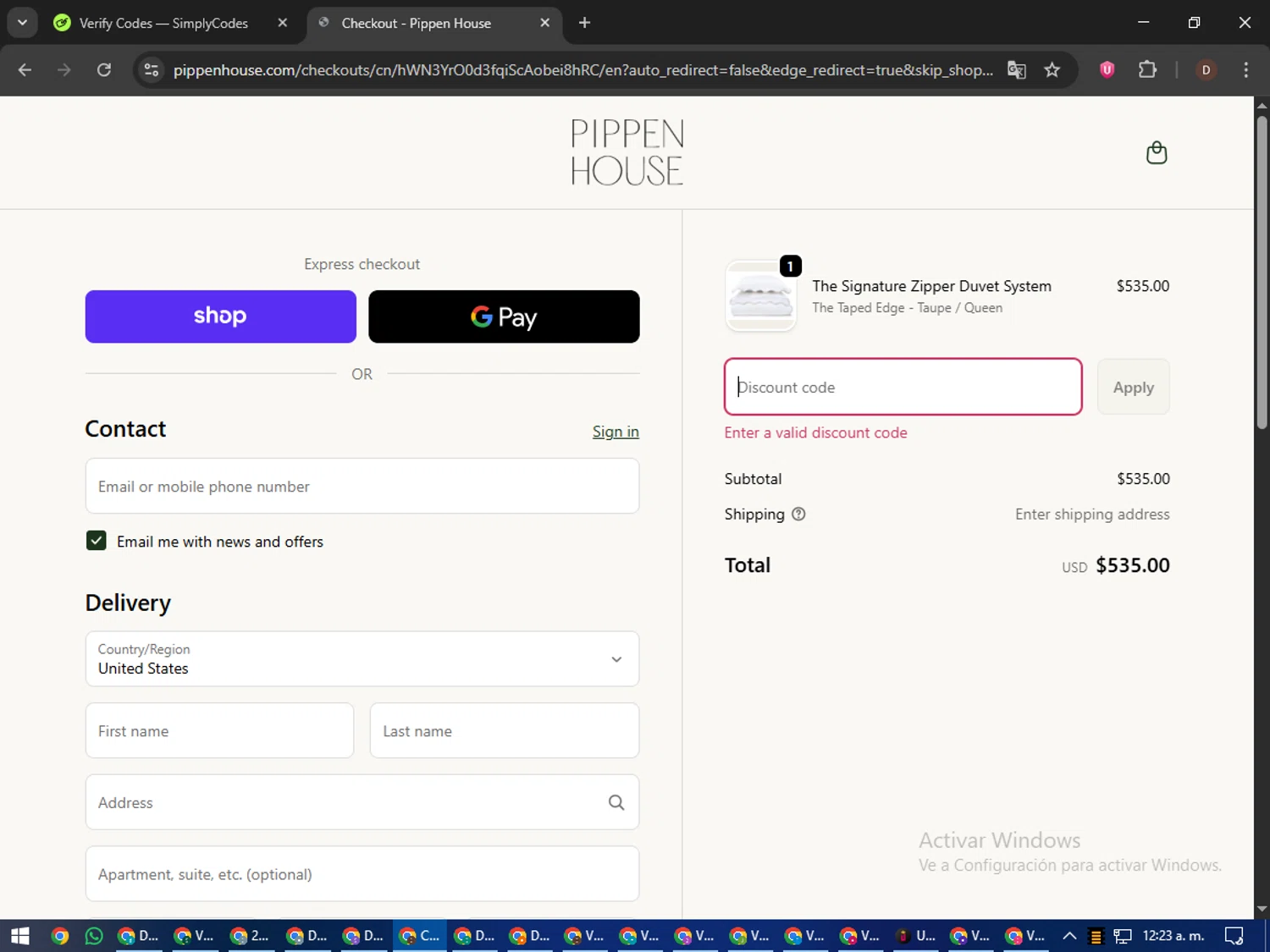
Task: Open the taskbar window labeled U...
Action: point(916,935)
